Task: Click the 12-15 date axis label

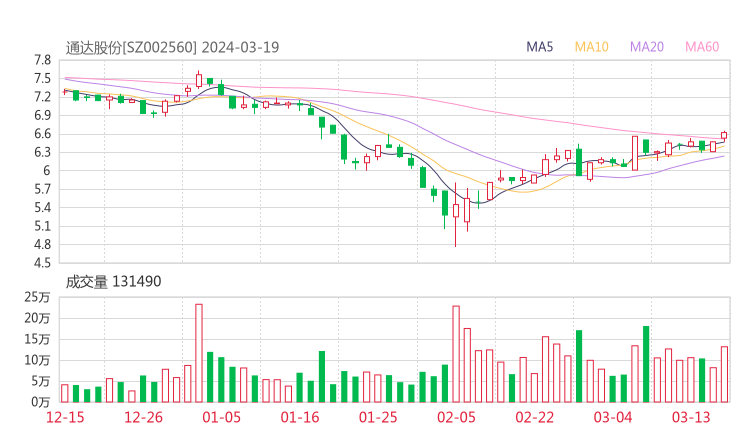Action: coord(65,417)
